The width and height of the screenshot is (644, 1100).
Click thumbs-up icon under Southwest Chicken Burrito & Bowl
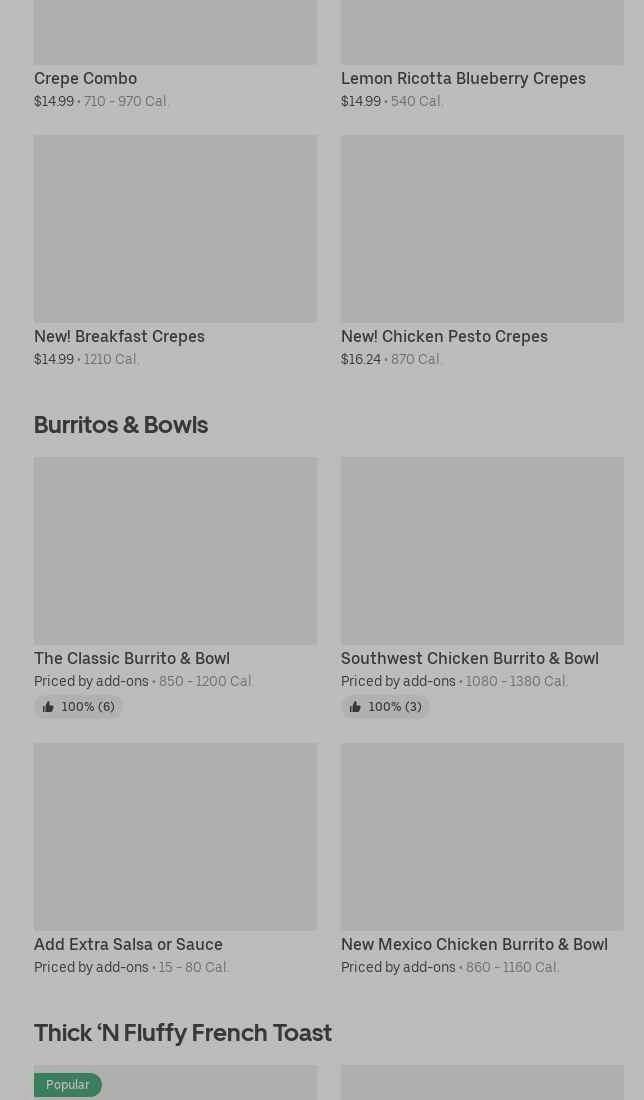[x=355, y=707]
